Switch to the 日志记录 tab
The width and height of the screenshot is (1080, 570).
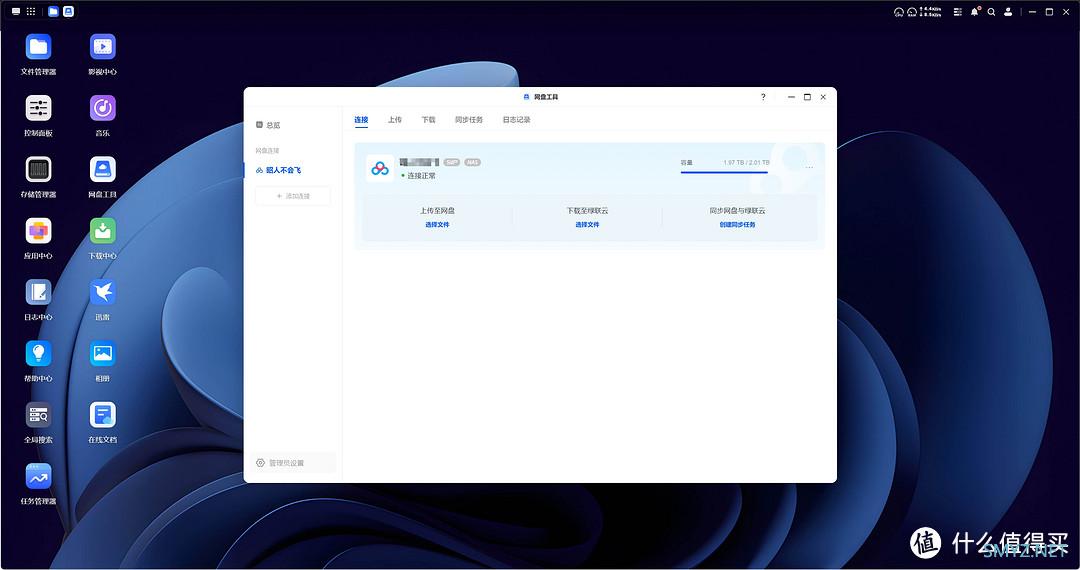point(517,120)
